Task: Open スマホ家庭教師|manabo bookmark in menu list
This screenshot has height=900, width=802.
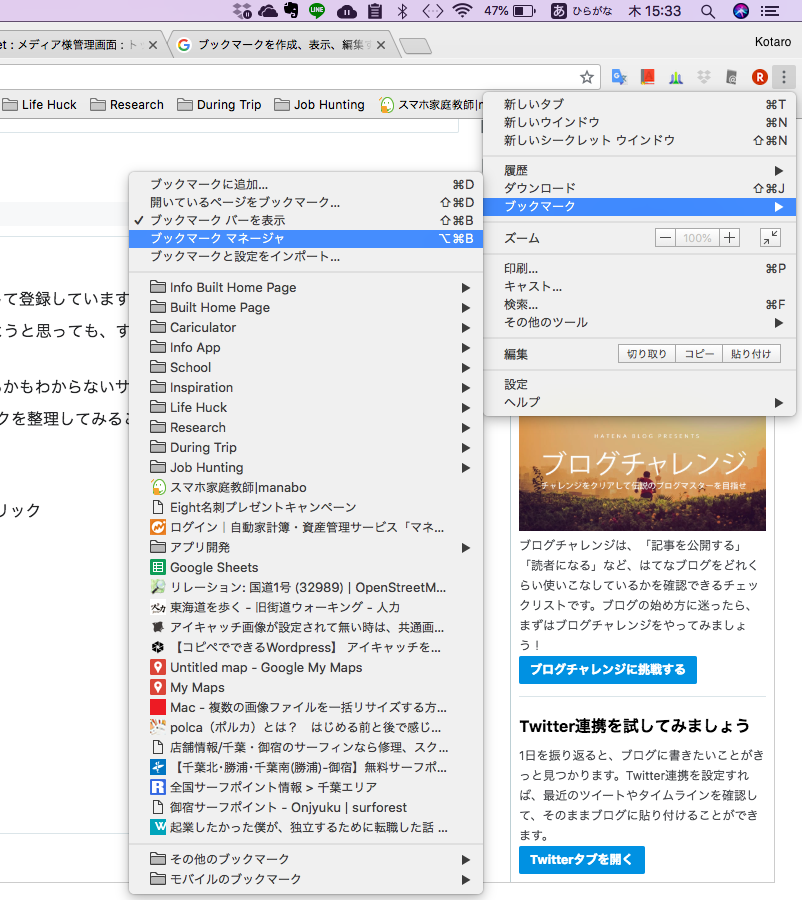Action: click(x=306, y=487)
